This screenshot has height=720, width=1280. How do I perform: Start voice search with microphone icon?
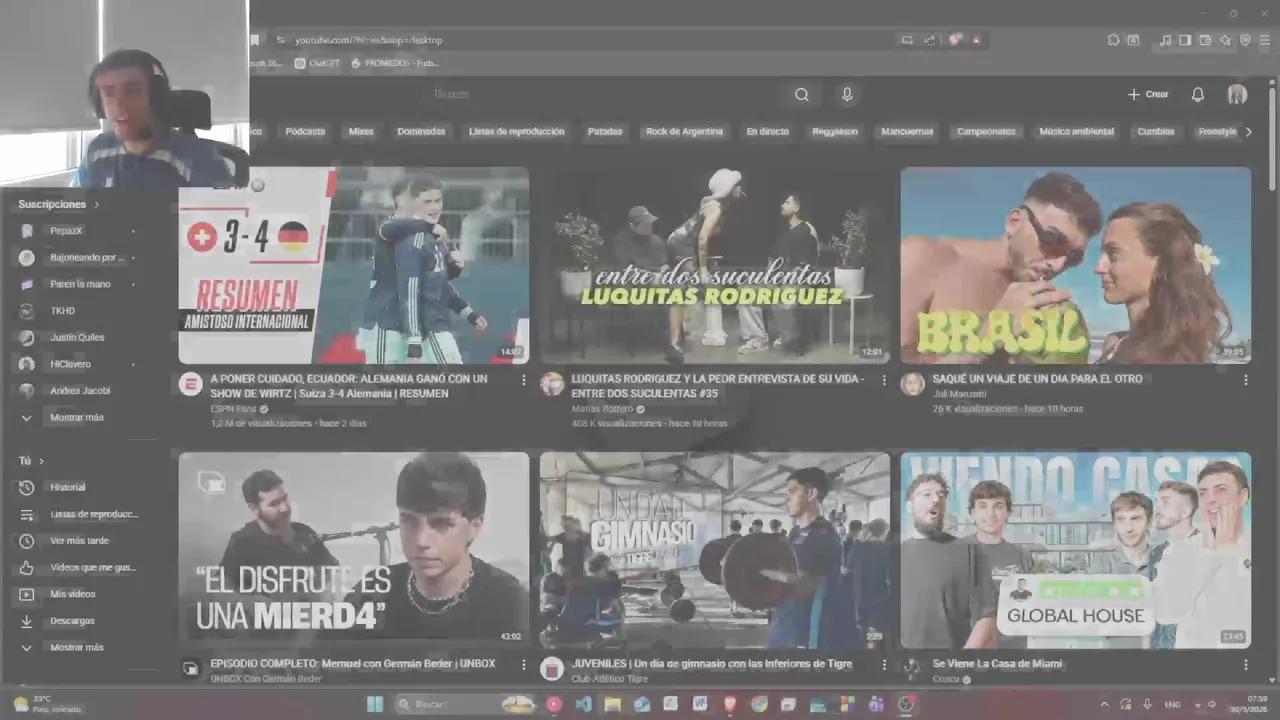pos(847,94)
